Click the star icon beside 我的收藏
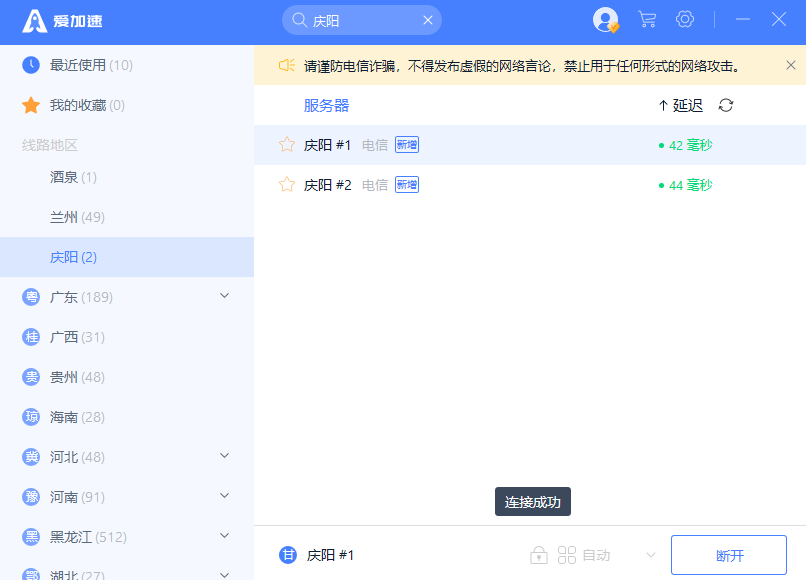 [31, 105]
